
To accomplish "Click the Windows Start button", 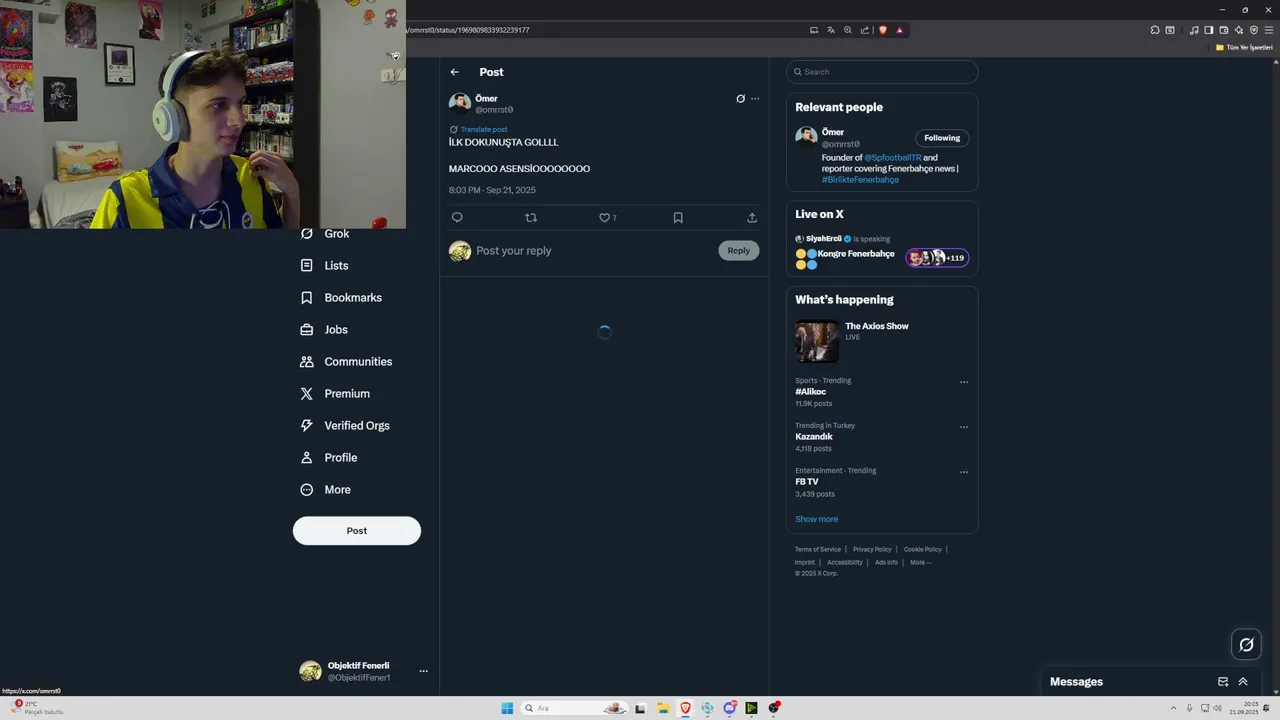I will [x=507, y=708].
